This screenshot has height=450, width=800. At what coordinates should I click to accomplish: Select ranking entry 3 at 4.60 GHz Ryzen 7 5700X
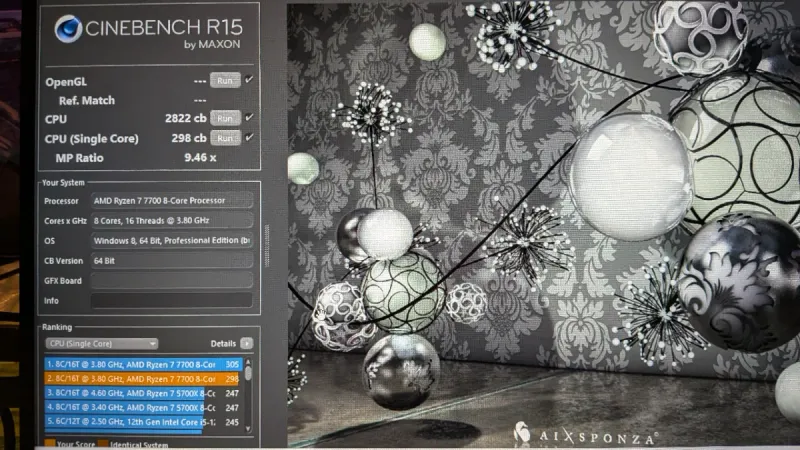[x=143, y=393]
